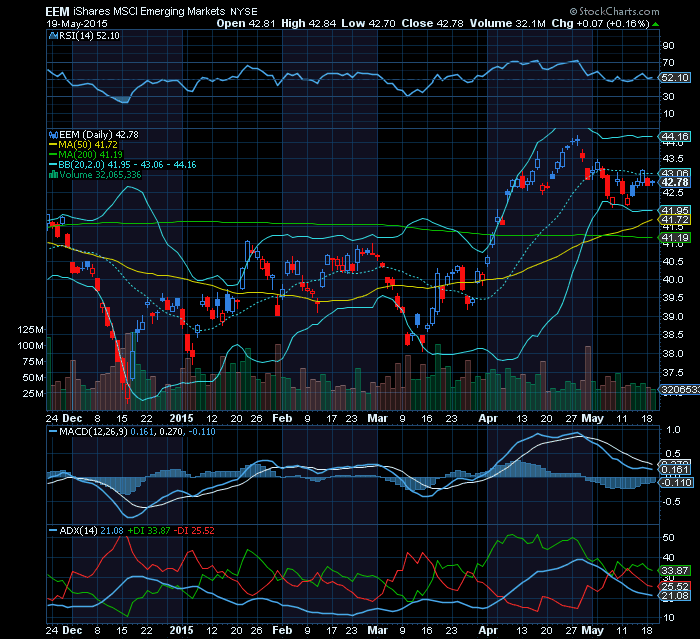The height and width of the screenshot is (639, 700).
Task: Click the 41.95 lower Bollinger price tag
Action: [675, 210]
